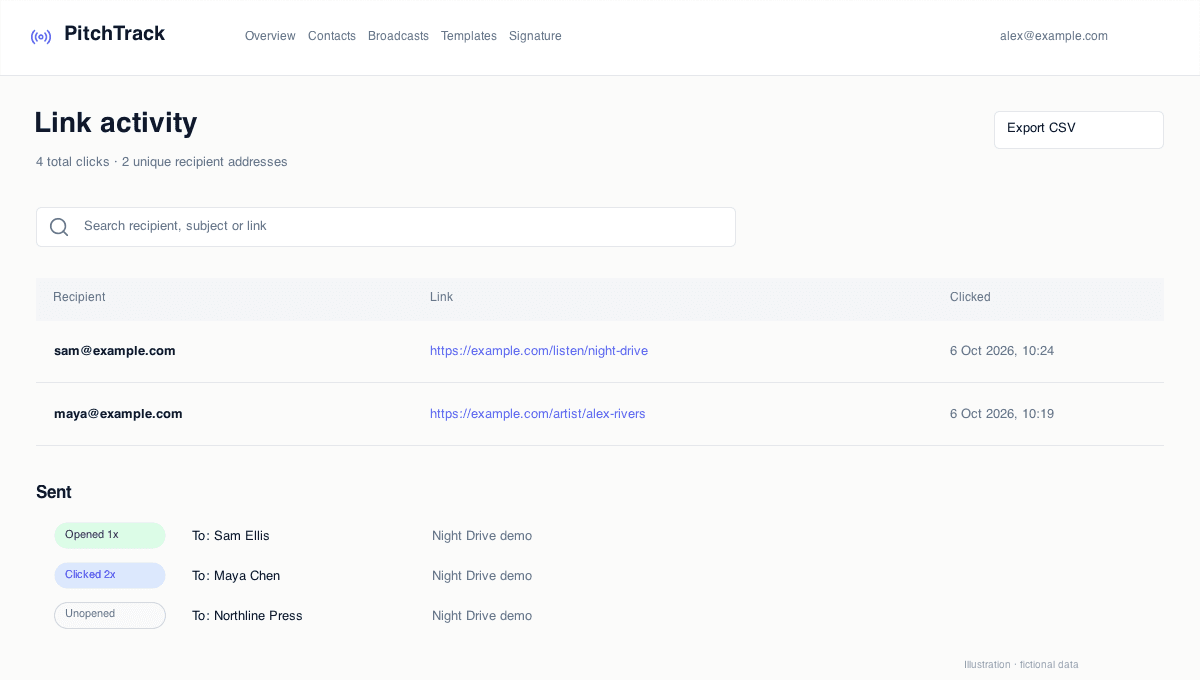The height and width of the screenshot is (680, 1200).
Task: Select recipient sam@example.com
Action: point(115,351)
